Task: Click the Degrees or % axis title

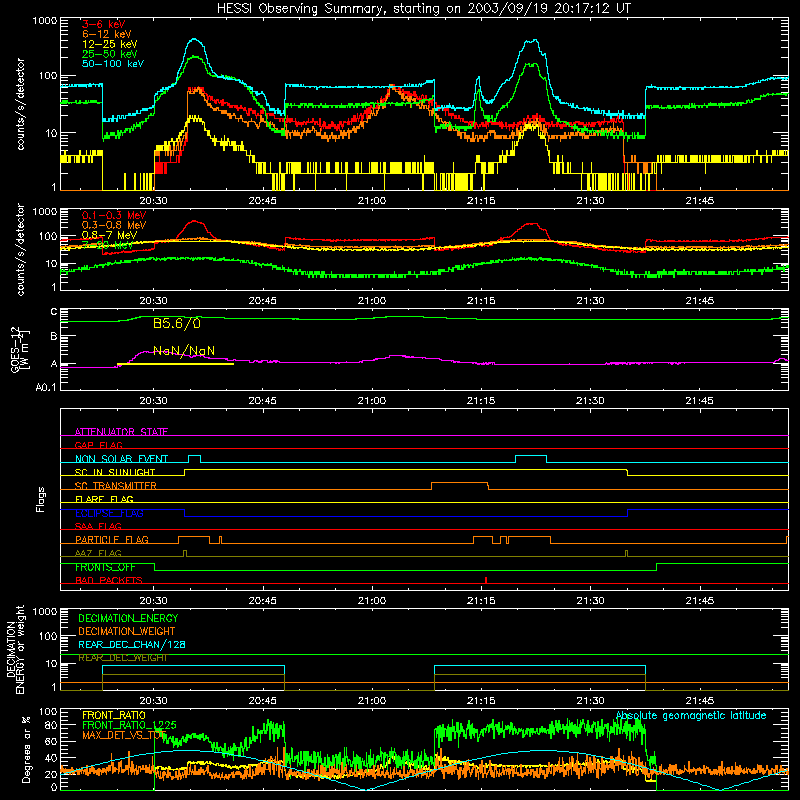Action: point(26,749)
